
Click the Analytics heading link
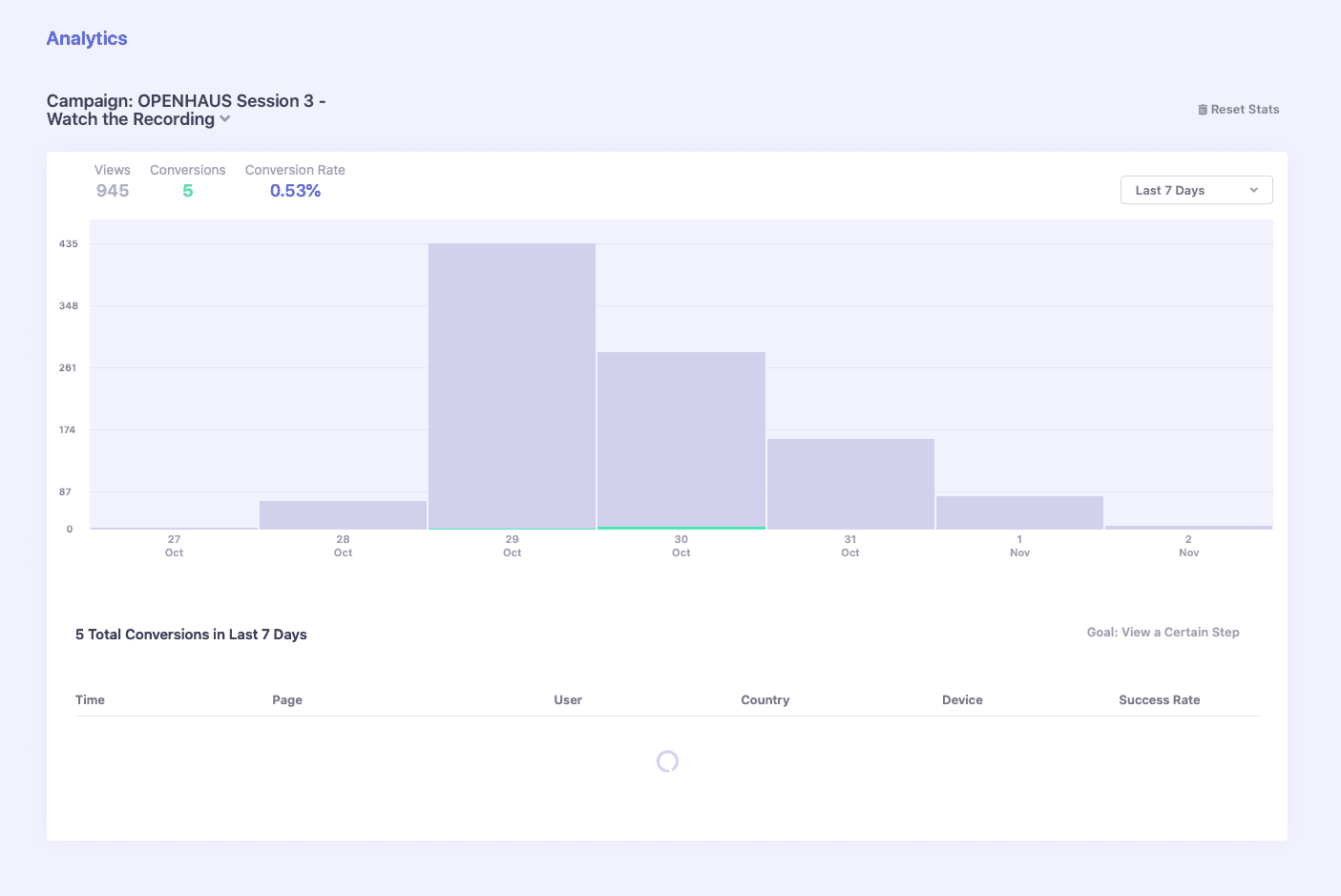click(x=87, y=38)
